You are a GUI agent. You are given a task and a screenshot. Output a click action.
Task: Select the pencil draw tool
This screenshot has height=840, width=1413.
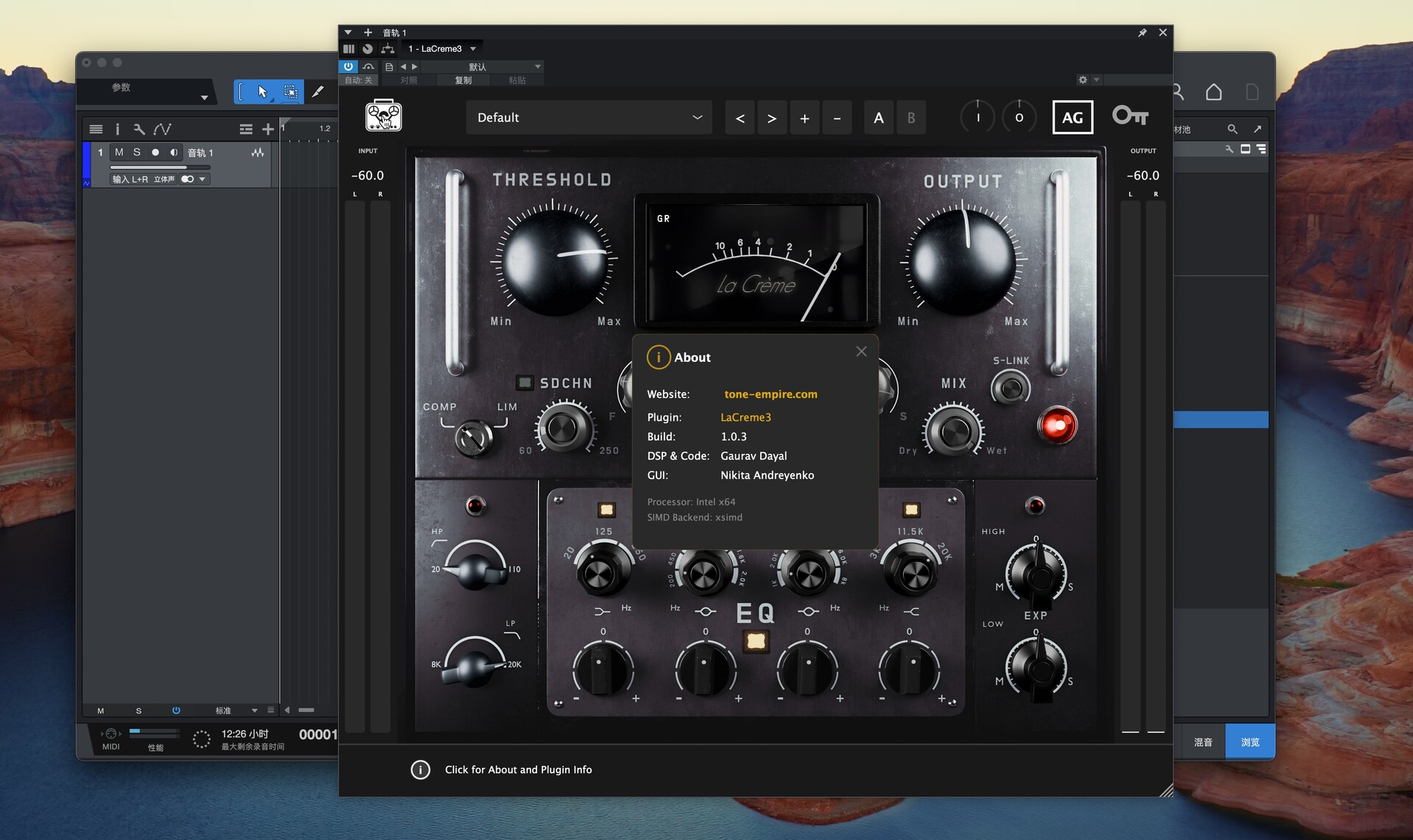[318, 92]
